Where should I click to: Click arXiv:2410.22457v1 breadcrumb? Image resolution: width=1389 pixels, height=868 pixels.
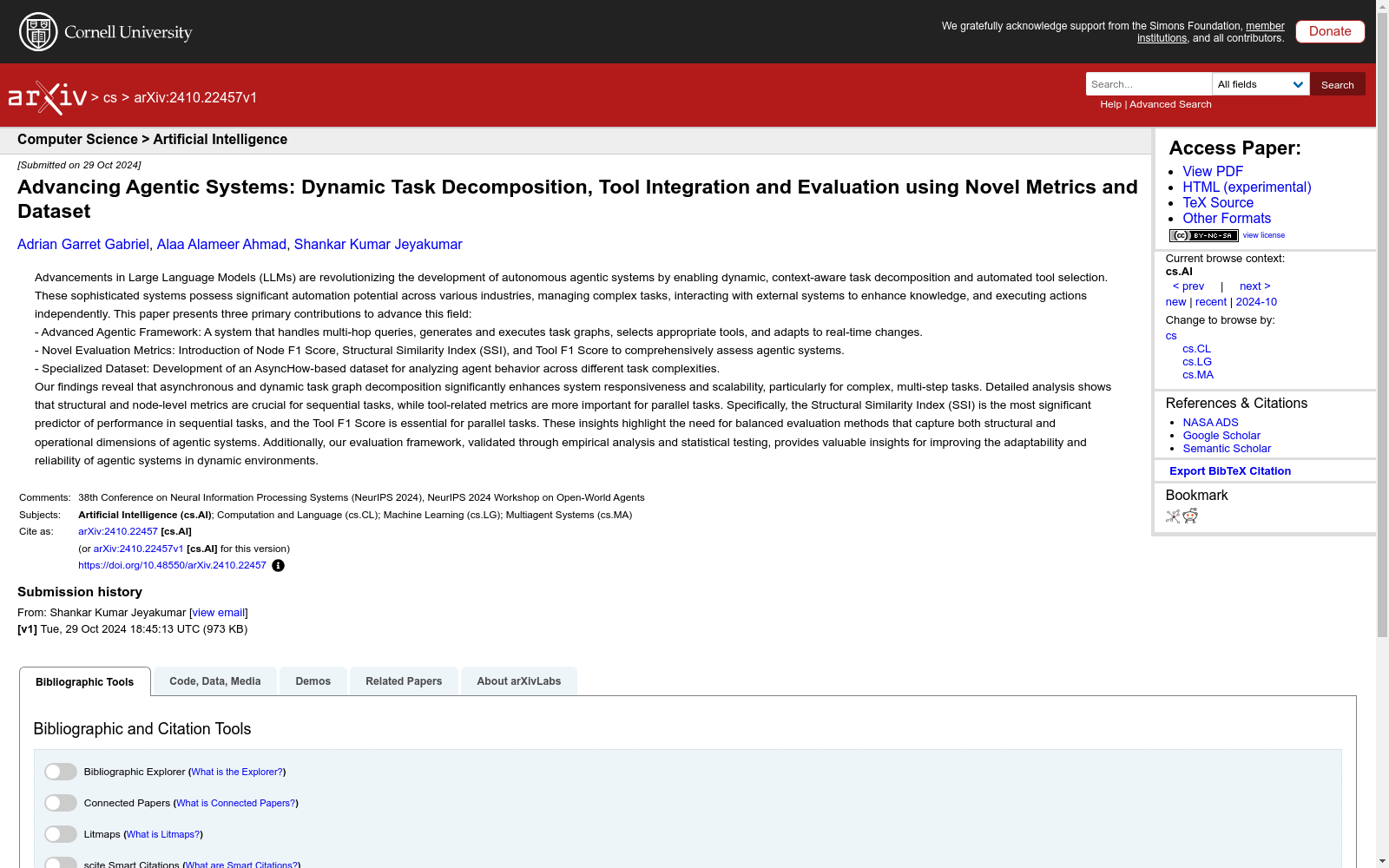pos(195,98)
